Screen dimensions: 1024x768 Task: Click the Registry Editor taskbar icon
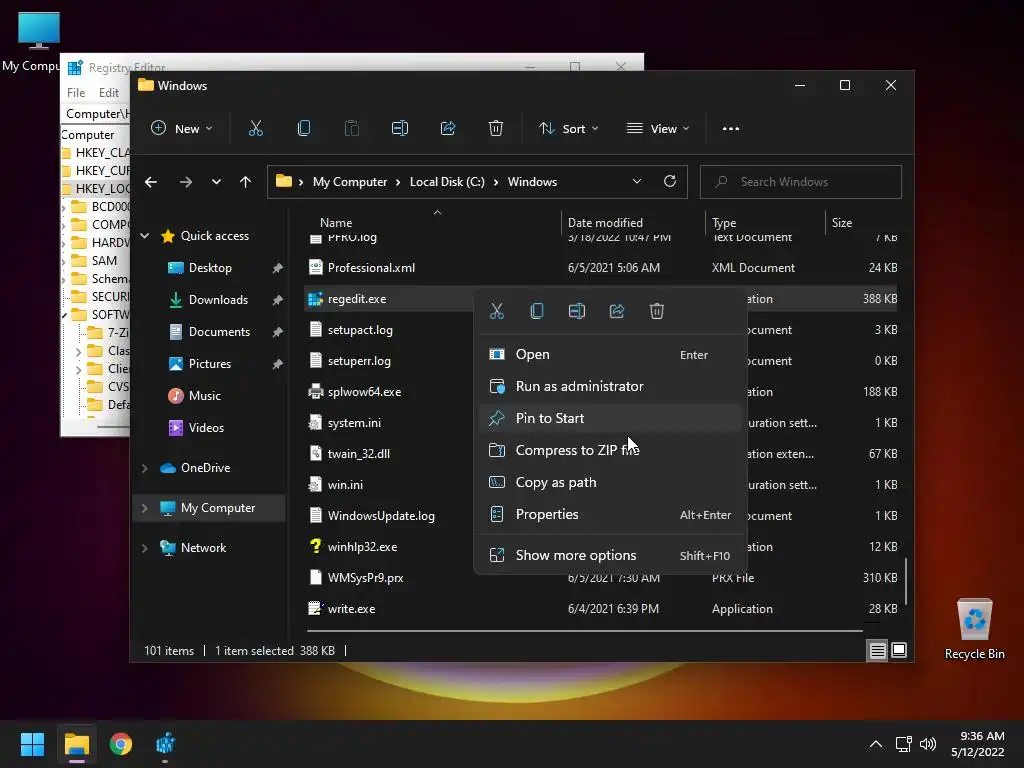(165, 744)
